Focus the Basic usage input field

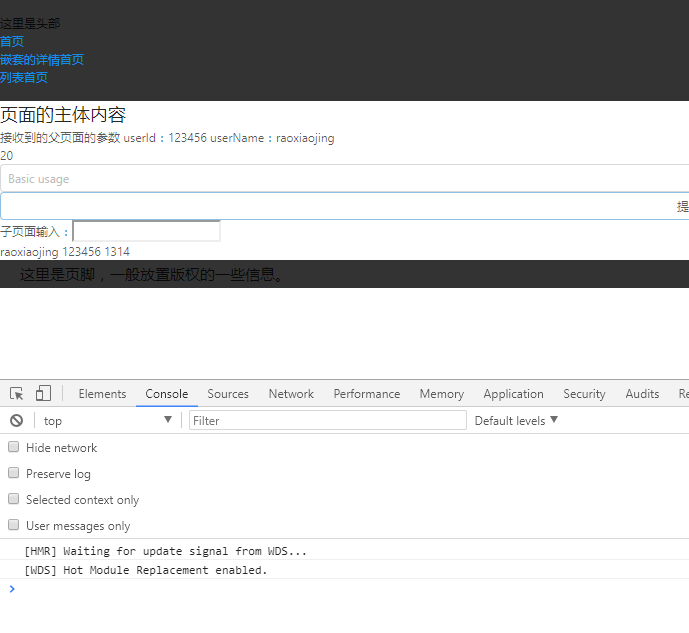[x=344, y=179]
